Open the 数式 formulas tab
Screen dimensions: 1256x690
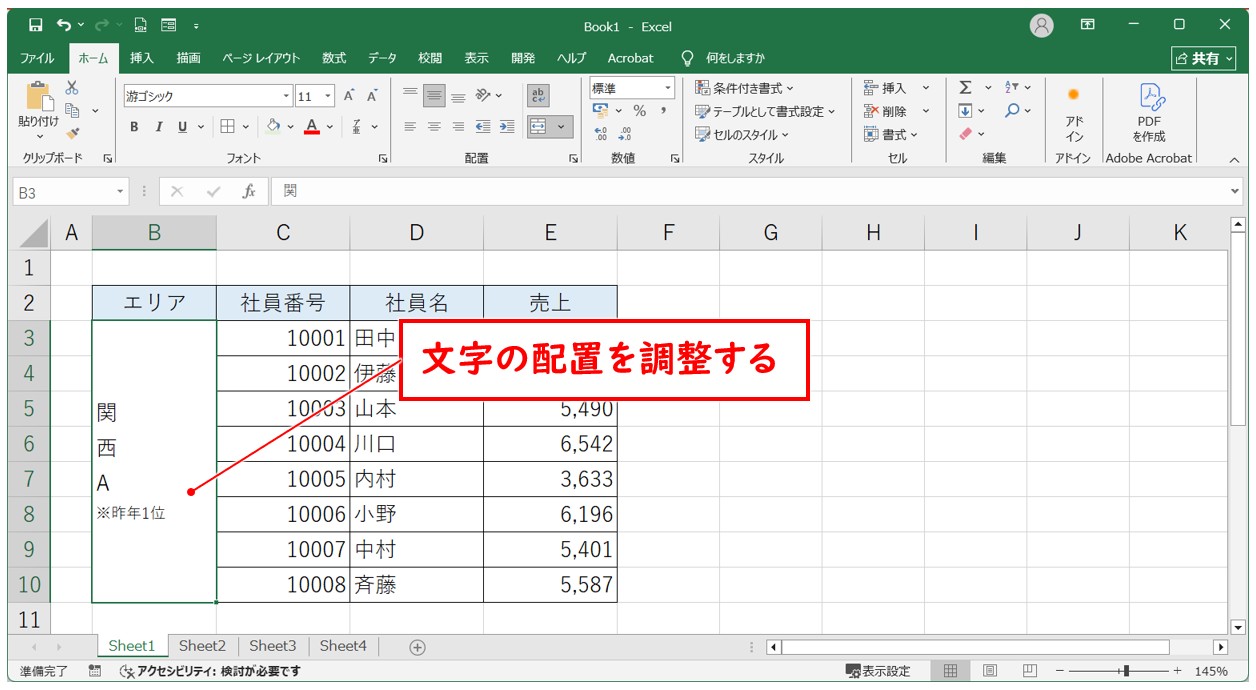[334, 58]
